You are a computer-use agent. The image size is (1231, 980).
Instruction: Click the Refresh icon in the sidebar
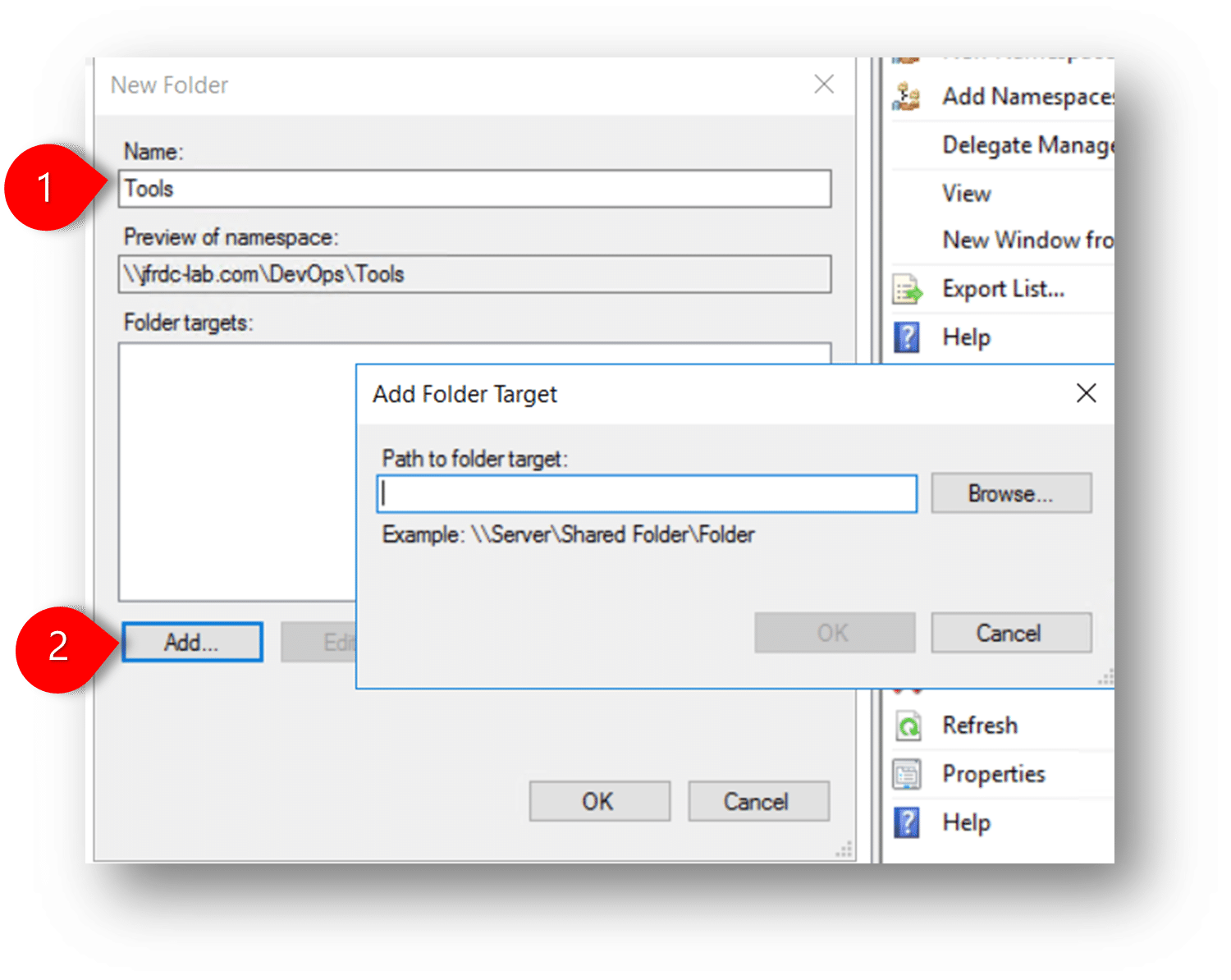[x=908, y=725]
